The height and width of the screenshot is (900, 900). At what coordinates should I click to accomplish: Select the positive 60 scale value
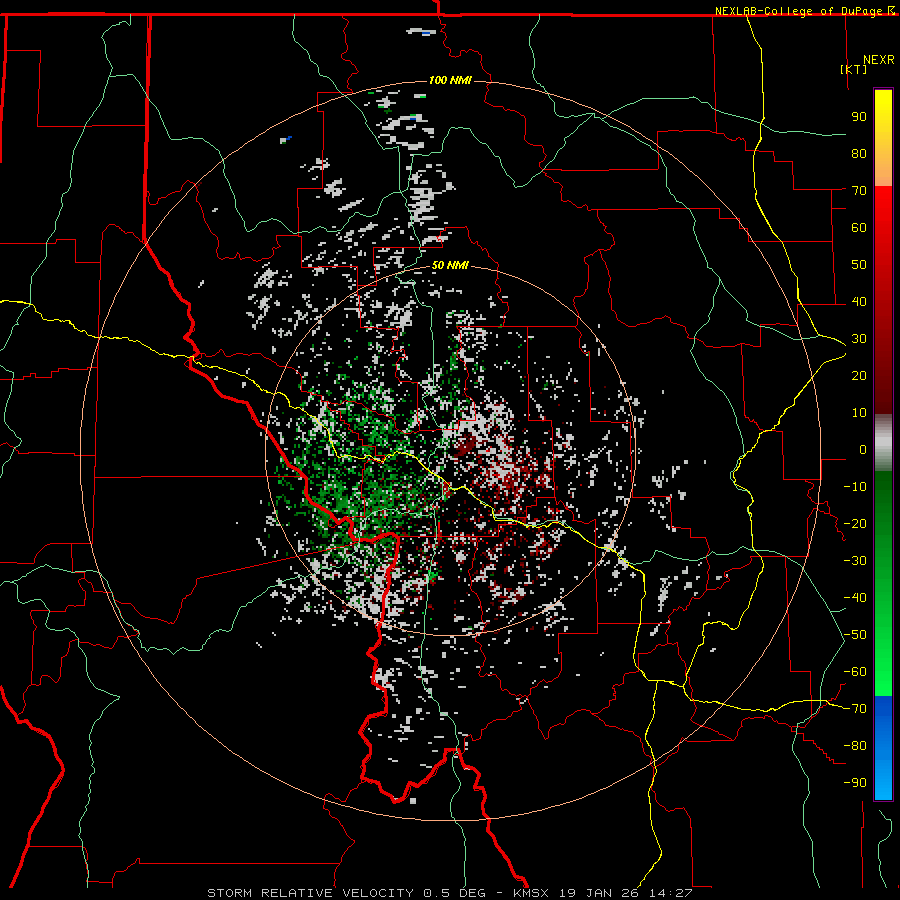[859, 227]
